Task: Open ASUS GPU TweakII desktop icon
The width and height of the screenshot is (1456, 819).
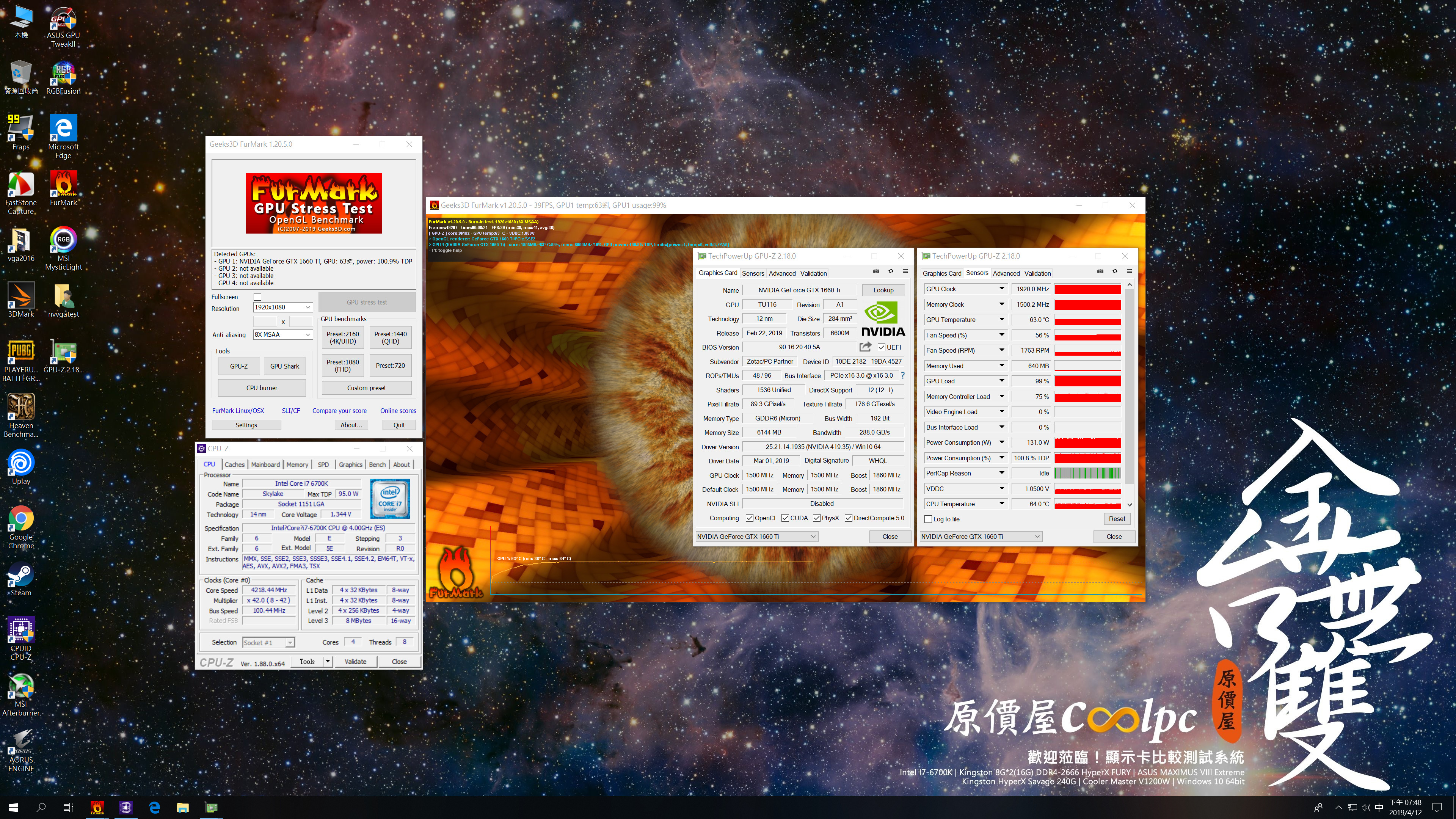Action: point(63,27)
